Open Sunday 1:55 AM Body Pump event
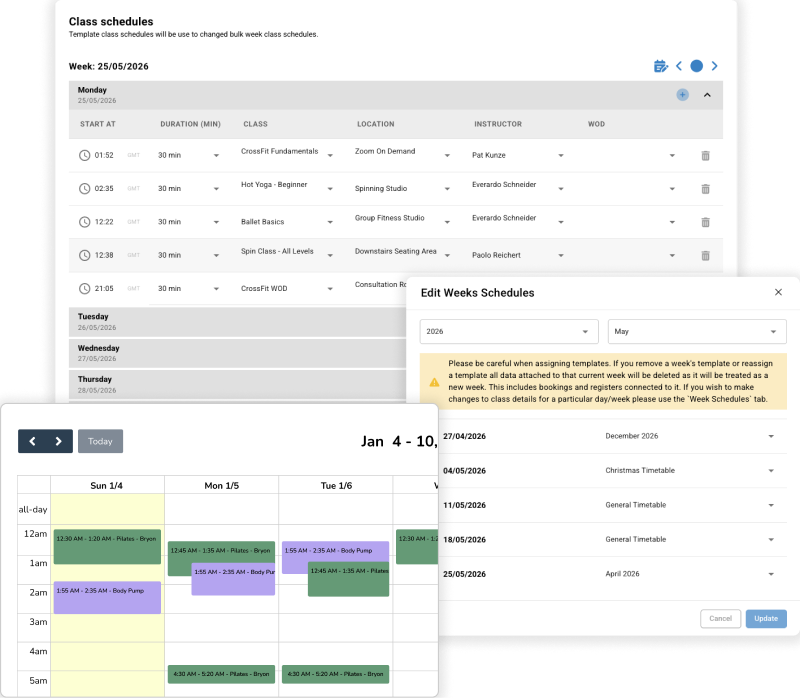The height and width of the screenshot is (698, 800). pyautogui.click(x=107, y=597)
